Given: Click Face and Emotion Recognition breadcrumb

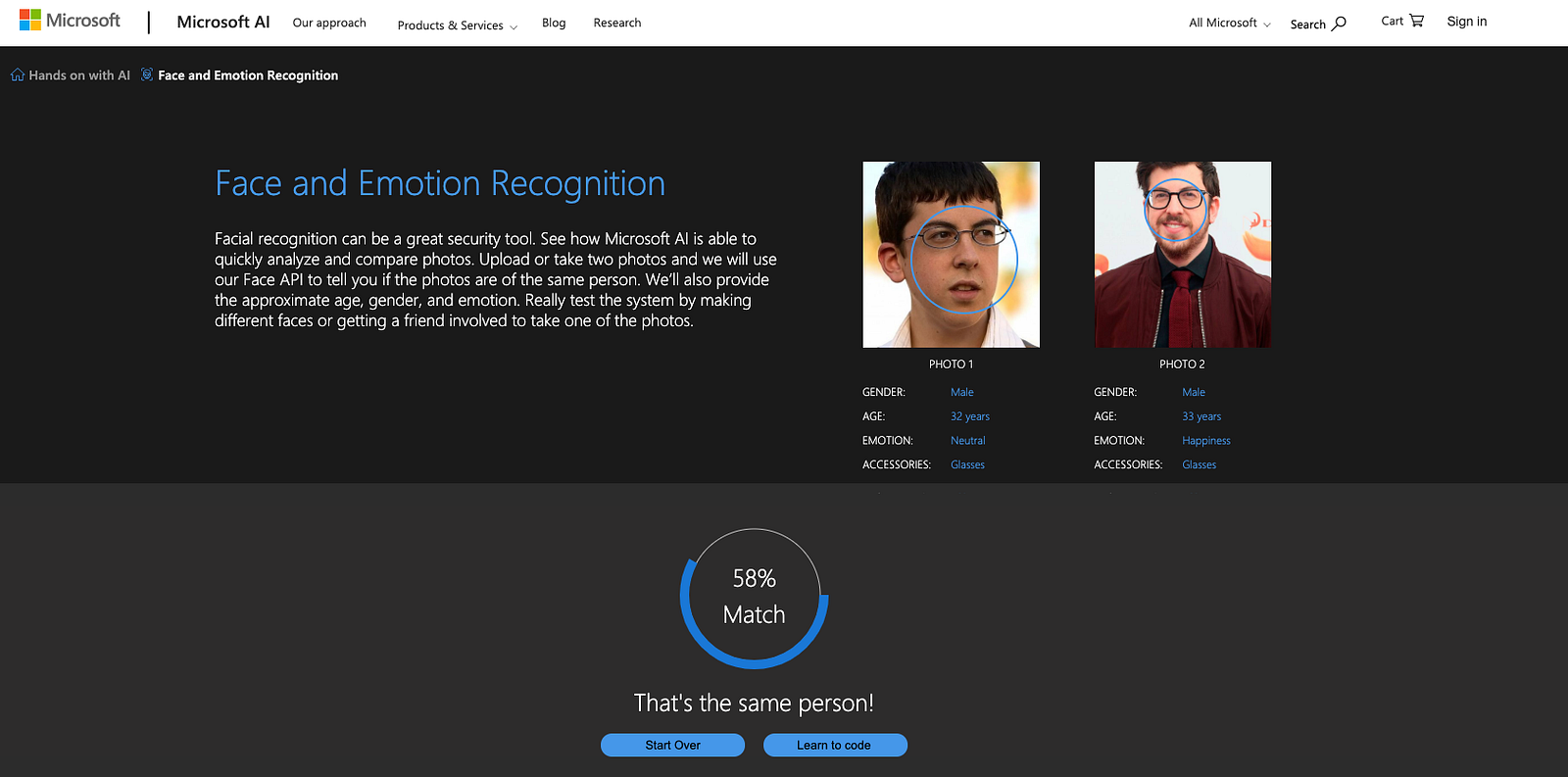Looking at the screenshot, I should (248, 75).
